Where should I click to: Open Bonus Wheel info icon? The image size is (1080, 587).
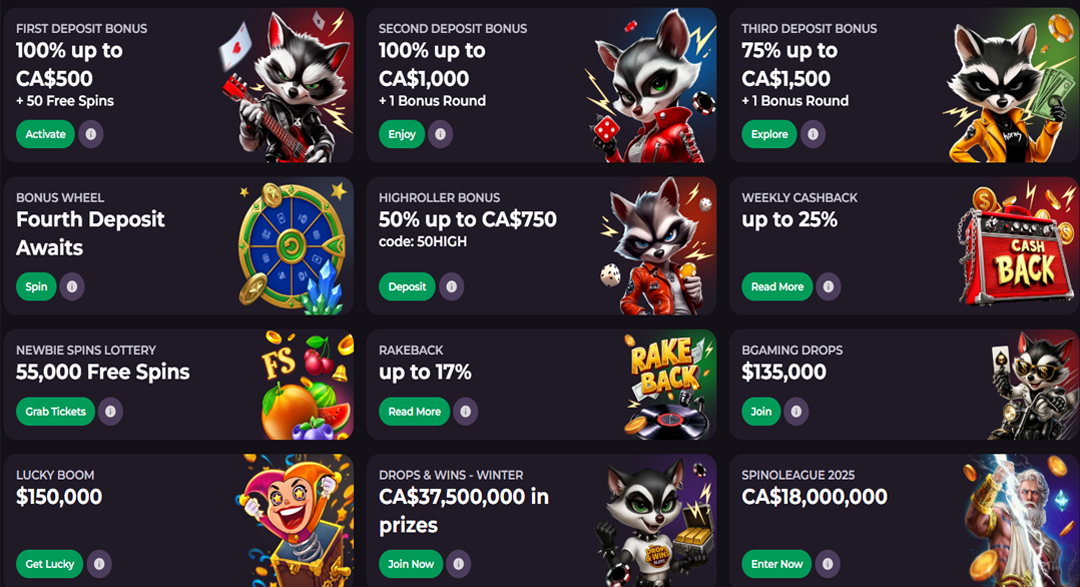(x=72, y=287)
